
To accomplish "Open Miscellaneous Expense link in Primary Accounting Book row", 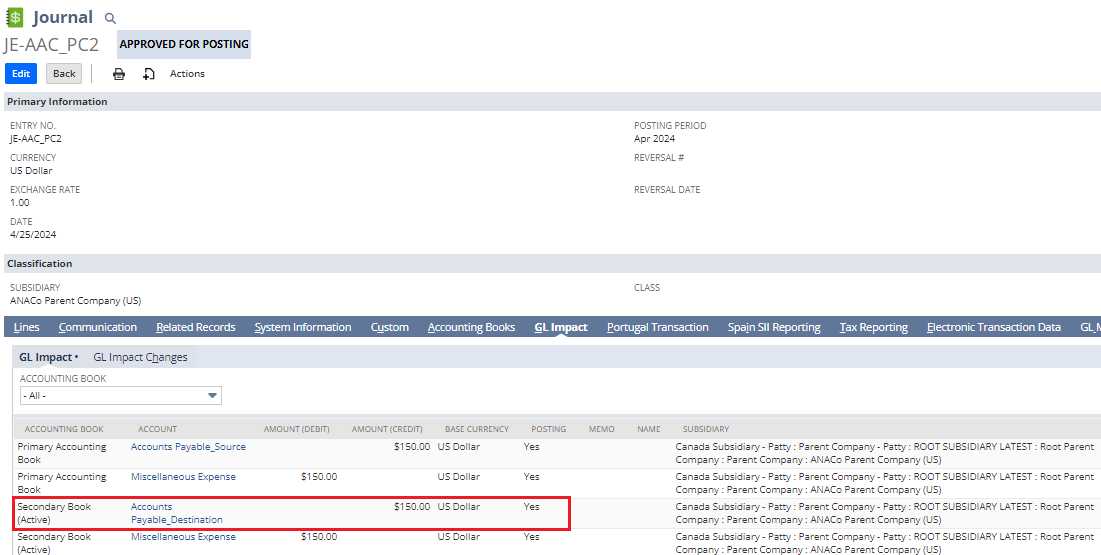I will coord(183,477).
